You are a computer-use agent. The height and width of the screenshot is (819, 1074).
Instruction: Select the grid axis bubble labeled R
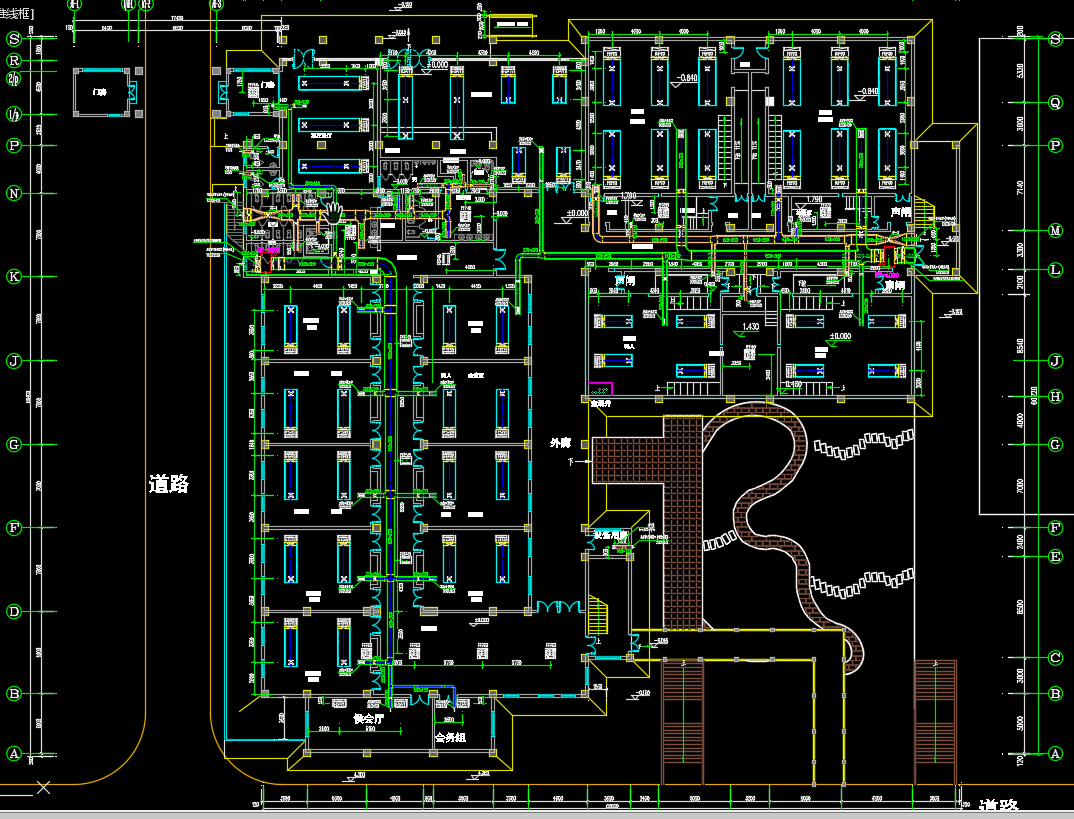coord(14,61)
